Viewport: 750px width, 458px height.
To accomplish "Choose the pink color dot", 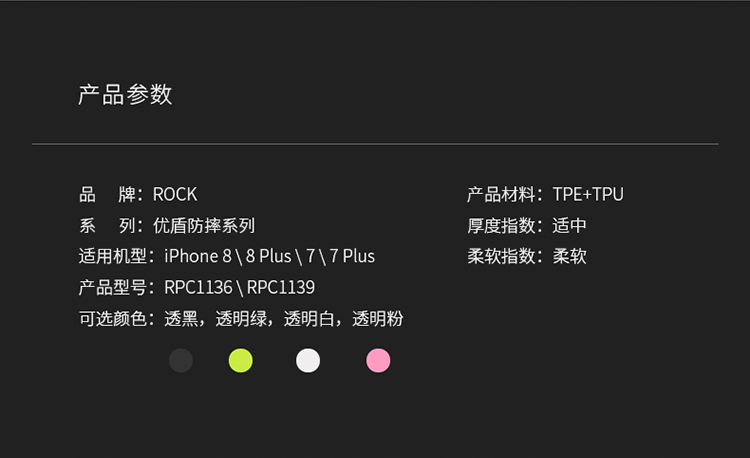I will [378, 360].
